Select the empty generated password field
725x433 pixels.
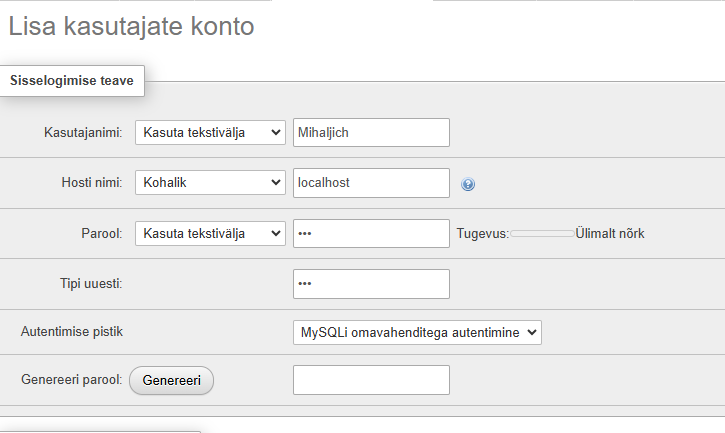pyautogui.click(x=371, y=380)
